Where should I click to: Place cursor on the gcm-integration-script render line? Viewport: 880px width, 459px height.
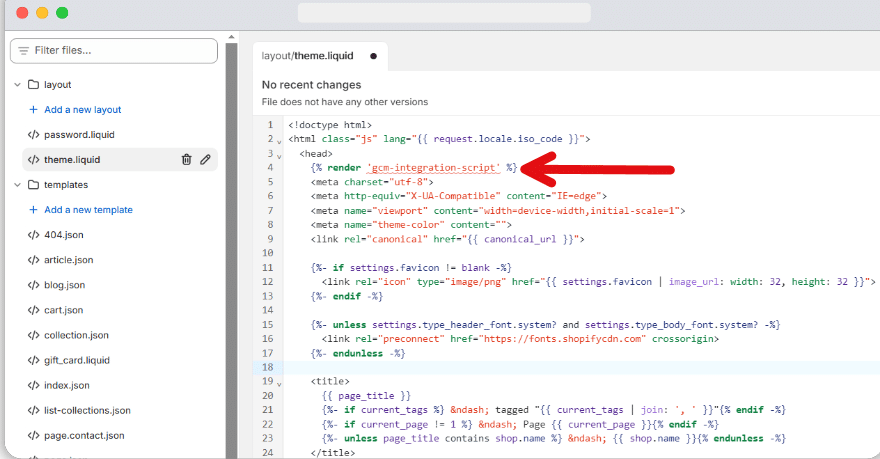[x=414, y=168]
